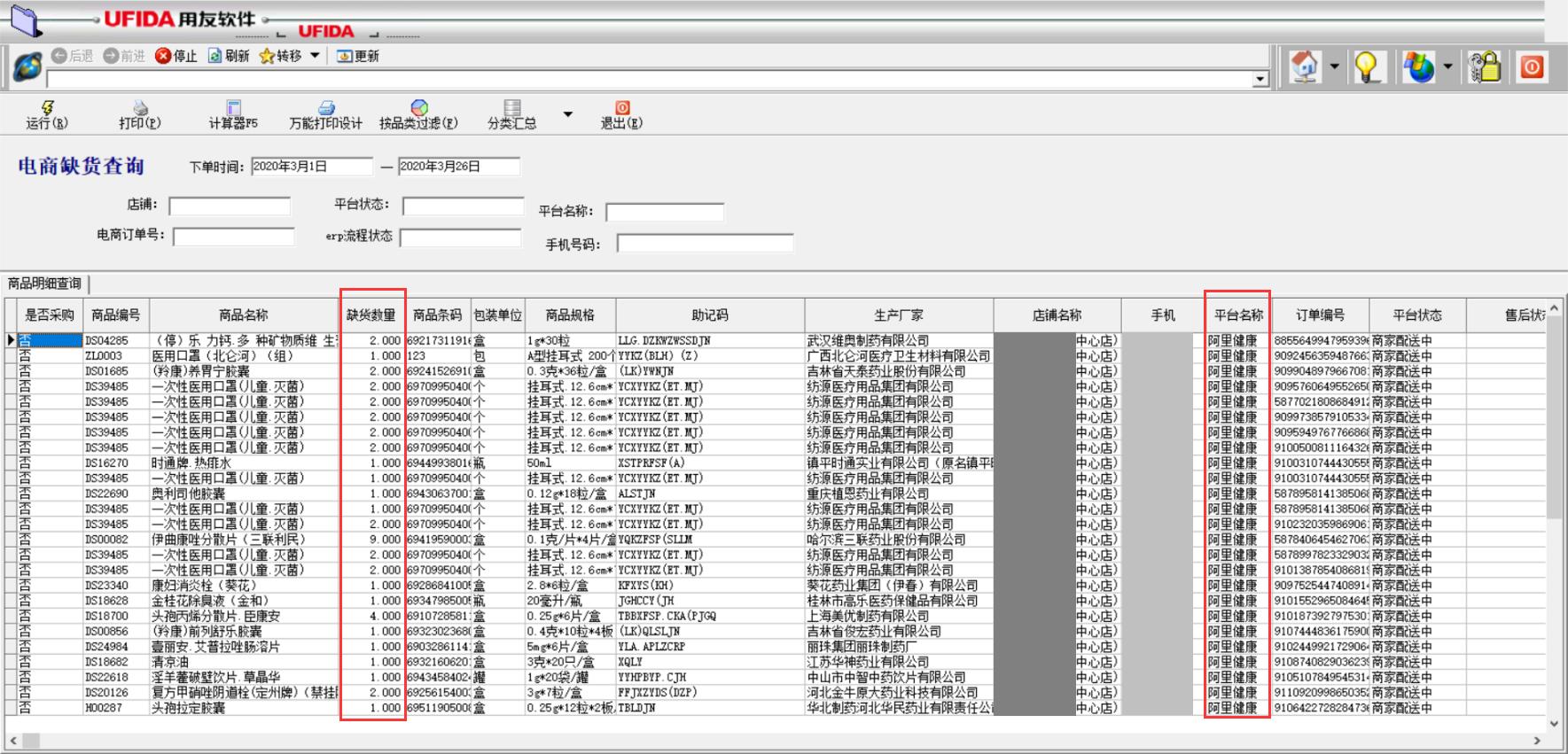
Task: Expand the toolbar overflow arrow after 分类汇总
Action: click(568, 114)
